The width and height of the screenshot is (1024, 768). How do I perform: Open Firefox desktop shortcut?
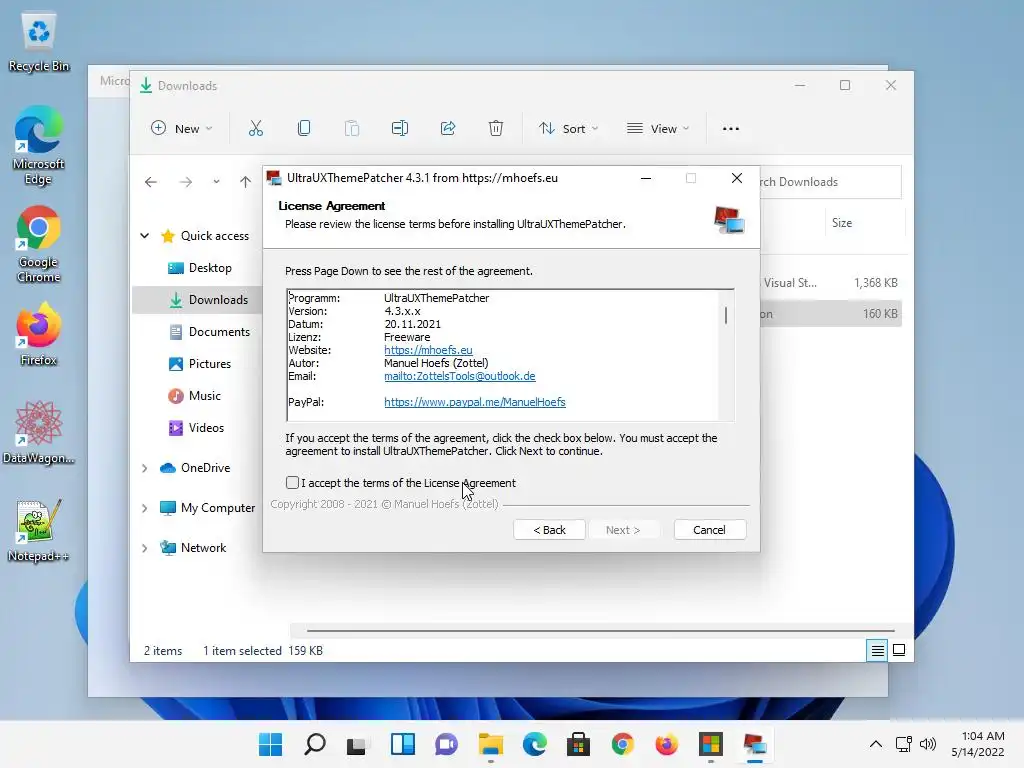point(39,334)
